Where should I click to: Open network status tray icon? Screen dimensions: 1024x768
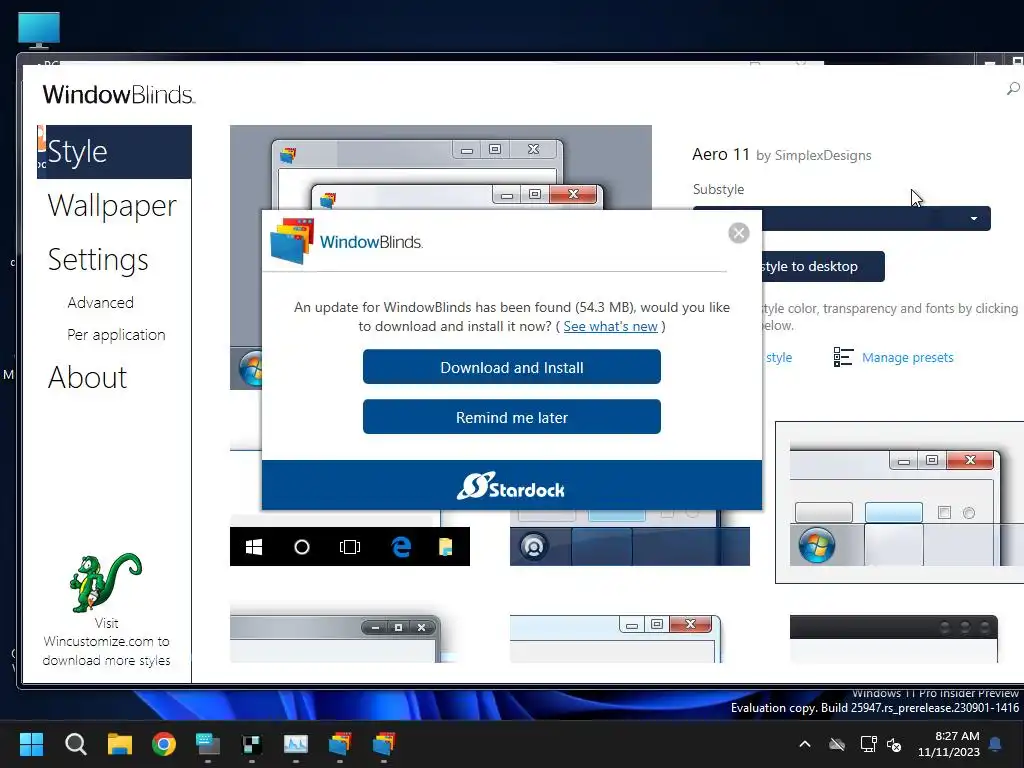point(868,744)
